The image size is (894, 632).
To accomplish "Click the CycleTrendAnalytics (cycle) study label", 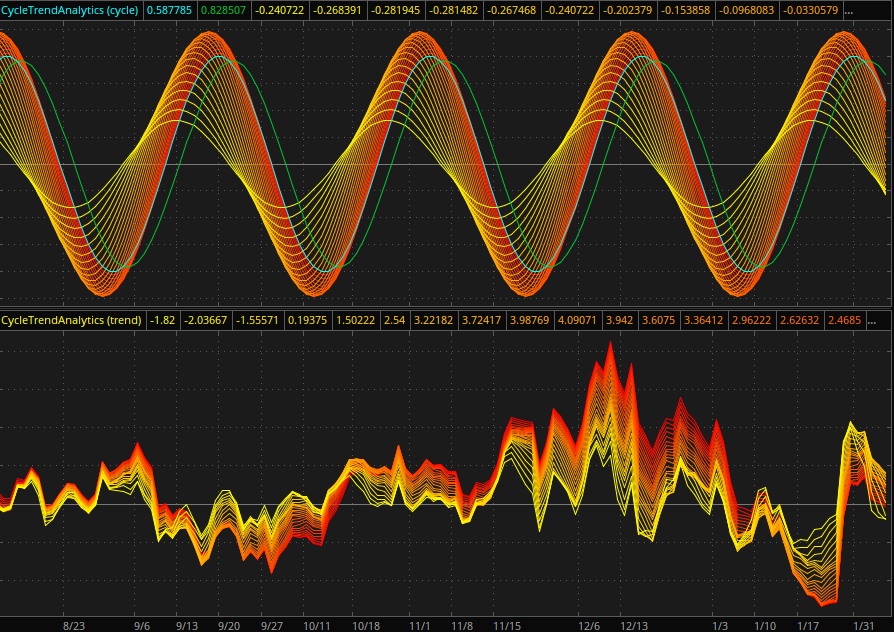I will (x=70, y=10).
